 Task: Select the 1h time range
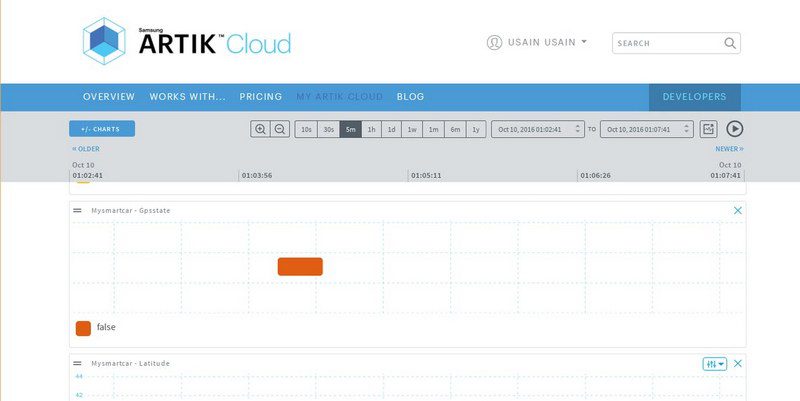tap(371, 130)
